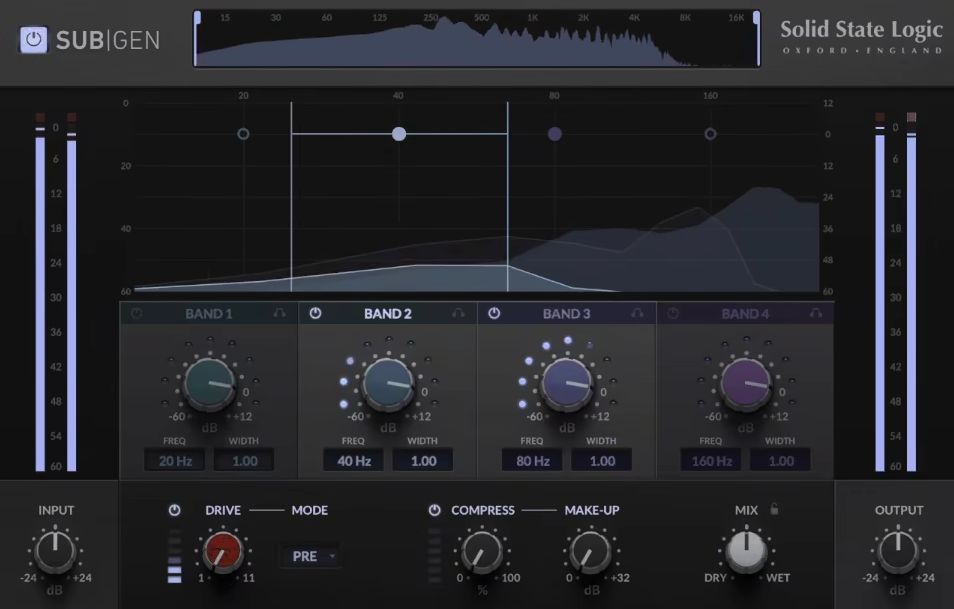Open the MODE dropdown showing PRE
The height and width of the screenshot is (609, 954).
[x=311, y=554]
